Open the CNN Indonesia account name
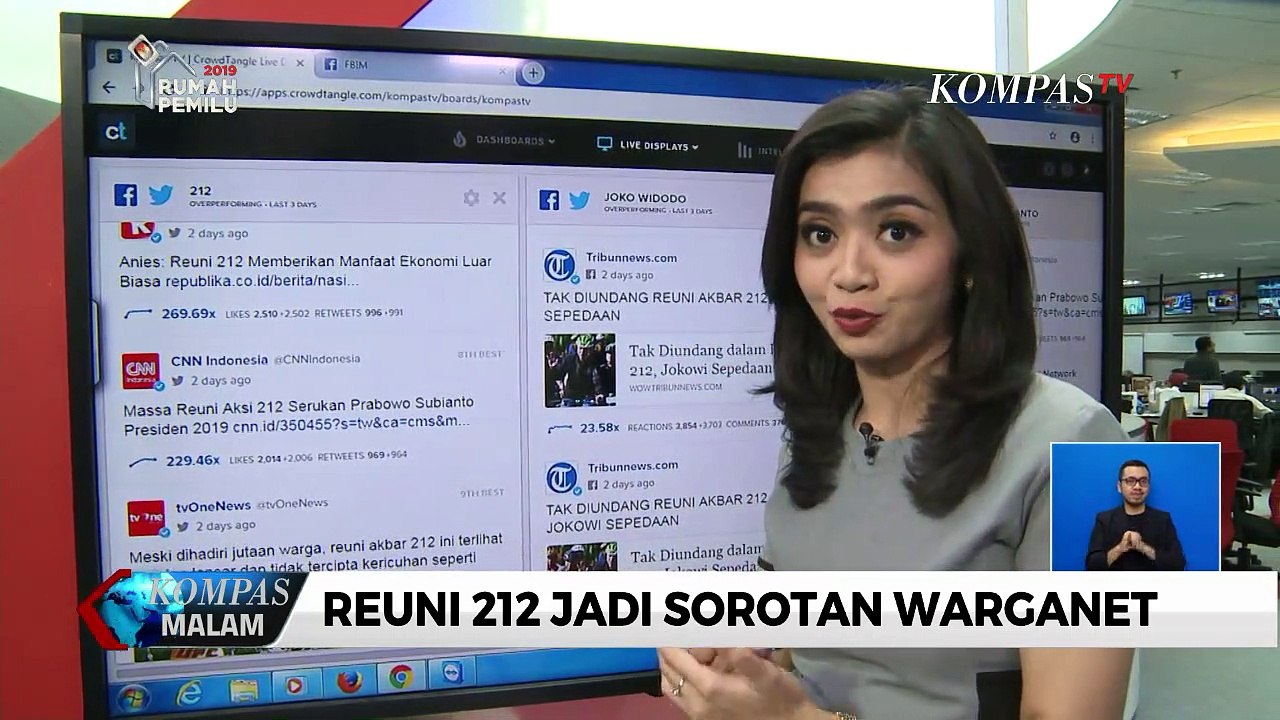This screenshot has height=720, width=1280. click(220, 360)
